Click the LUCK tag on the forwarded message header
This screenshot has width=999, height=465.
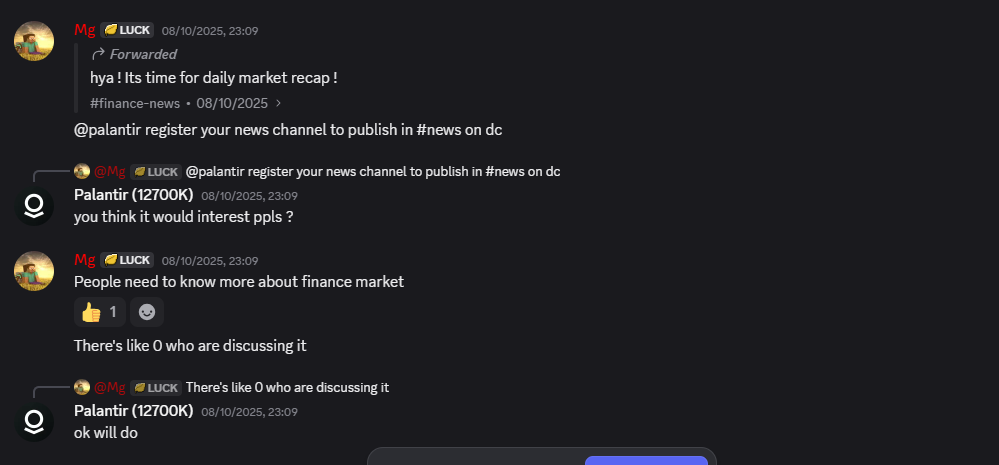click(x=127, y=30)
